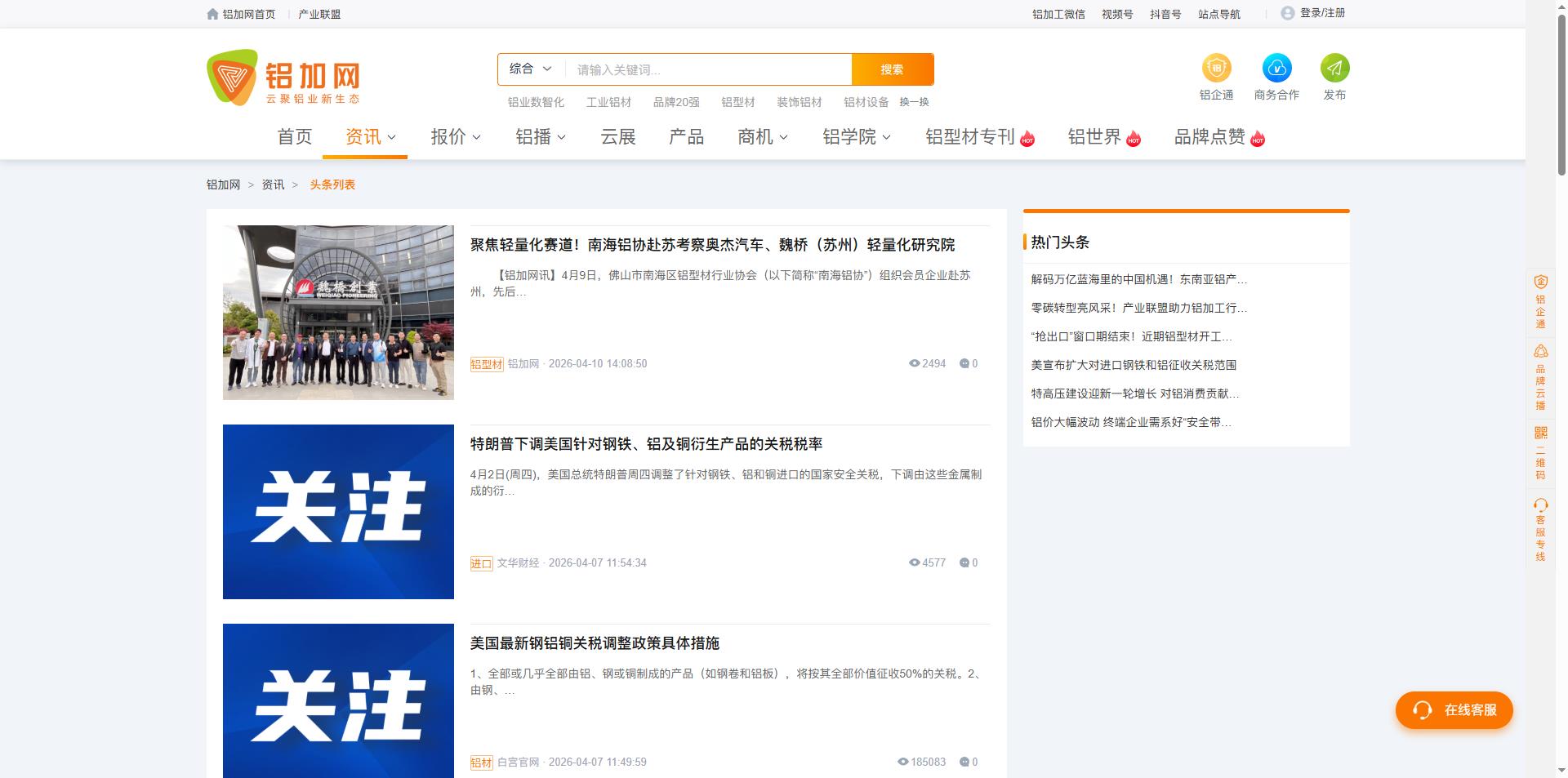1568x778 pixels.
Task: Click the 铝加网 logo
Action: pos(283,78)
